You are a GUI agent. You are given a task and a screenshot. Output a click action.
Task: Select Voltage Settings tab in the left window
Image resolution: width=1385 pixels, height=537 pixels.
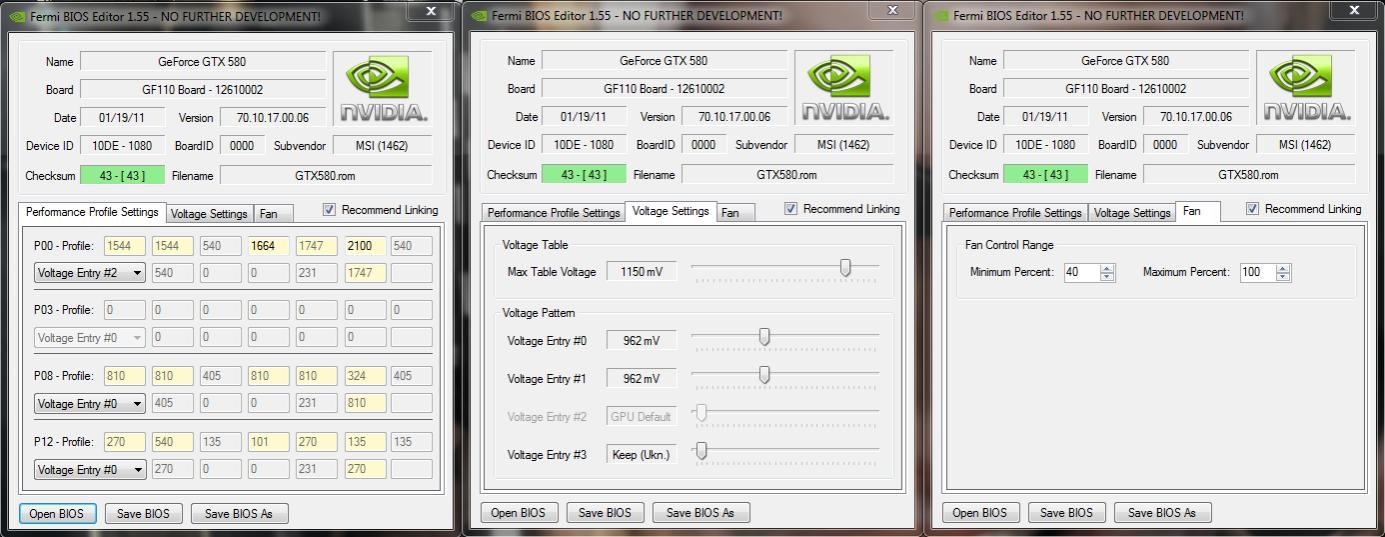tap(209, 214)
